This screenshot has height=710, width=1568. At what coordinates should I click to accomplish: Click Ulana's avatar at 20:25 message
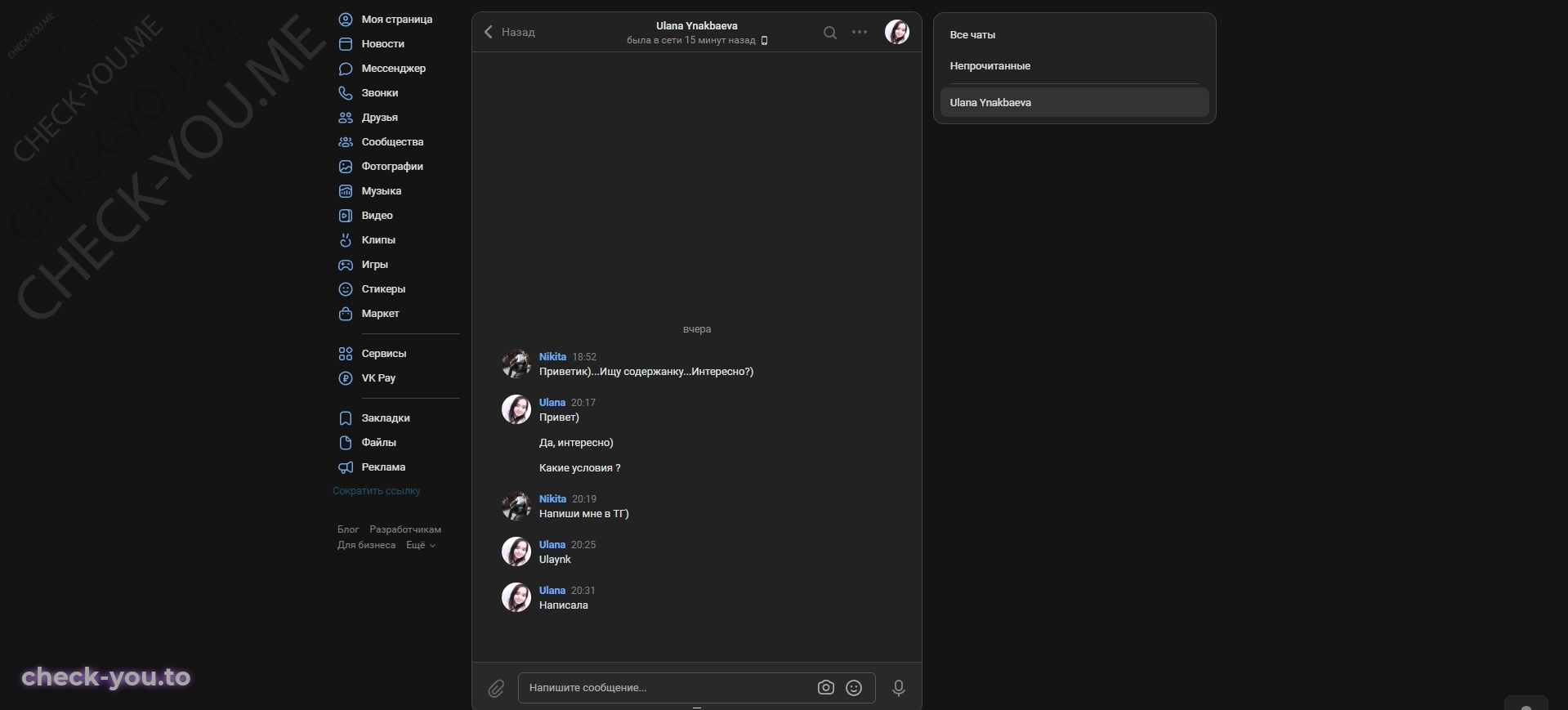[516, 551]
